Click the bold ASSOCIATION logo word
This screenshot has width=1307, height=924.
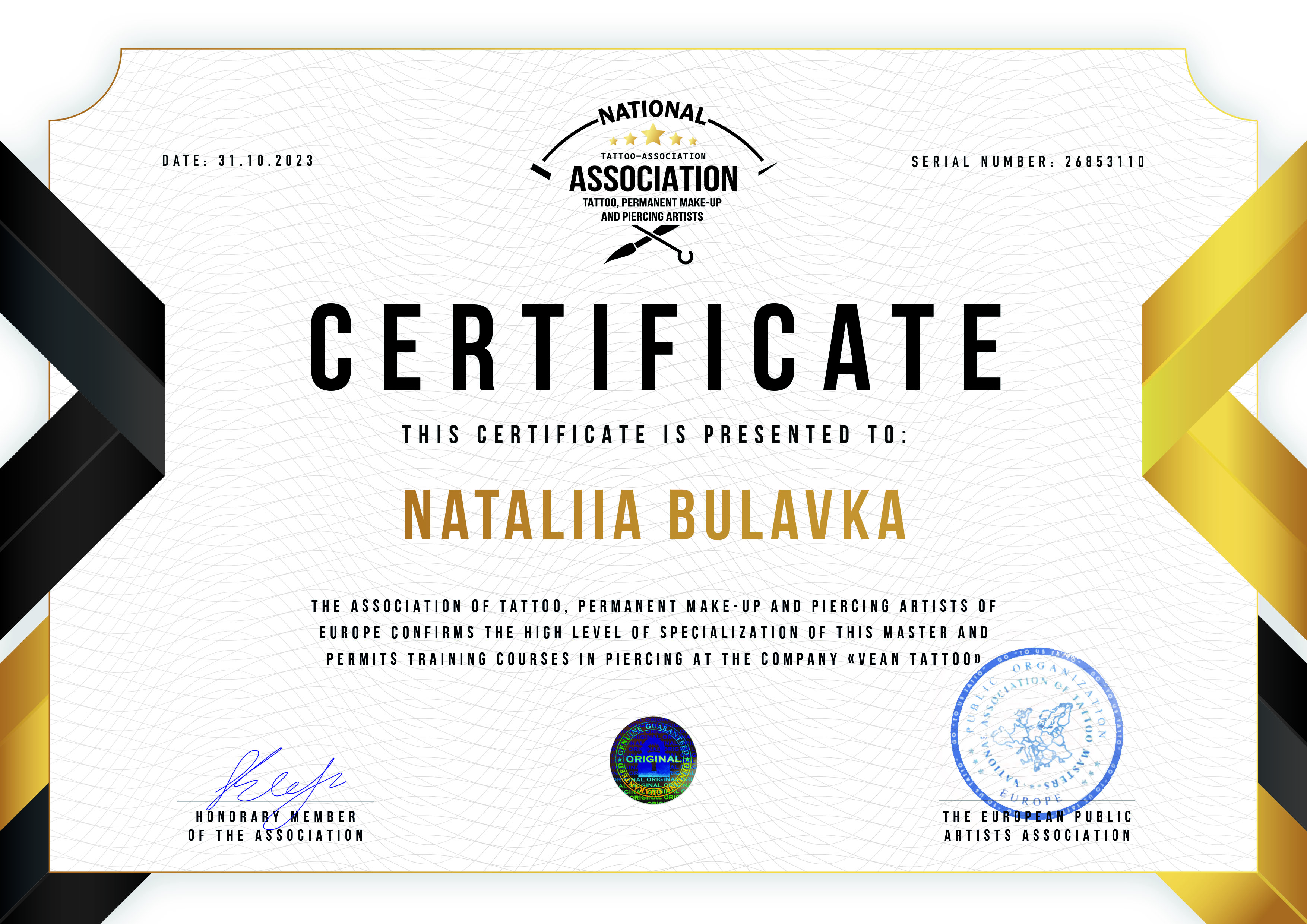point(653,179)
